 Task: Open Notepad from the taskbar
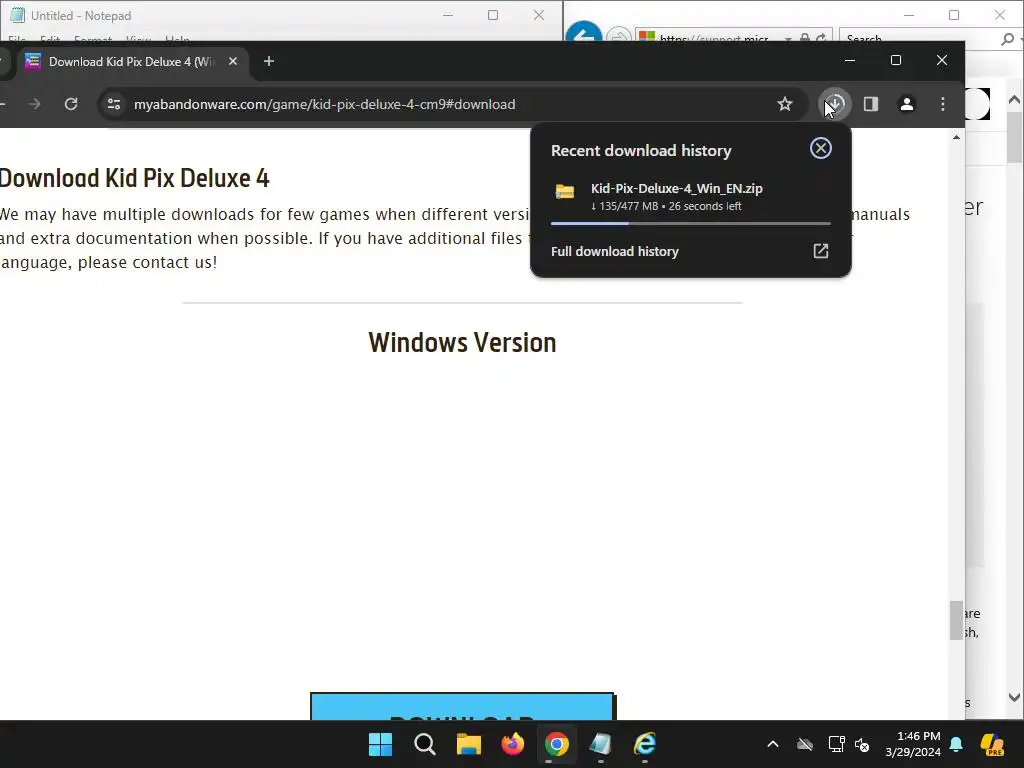pyautogui.click(x=600, y=744)
